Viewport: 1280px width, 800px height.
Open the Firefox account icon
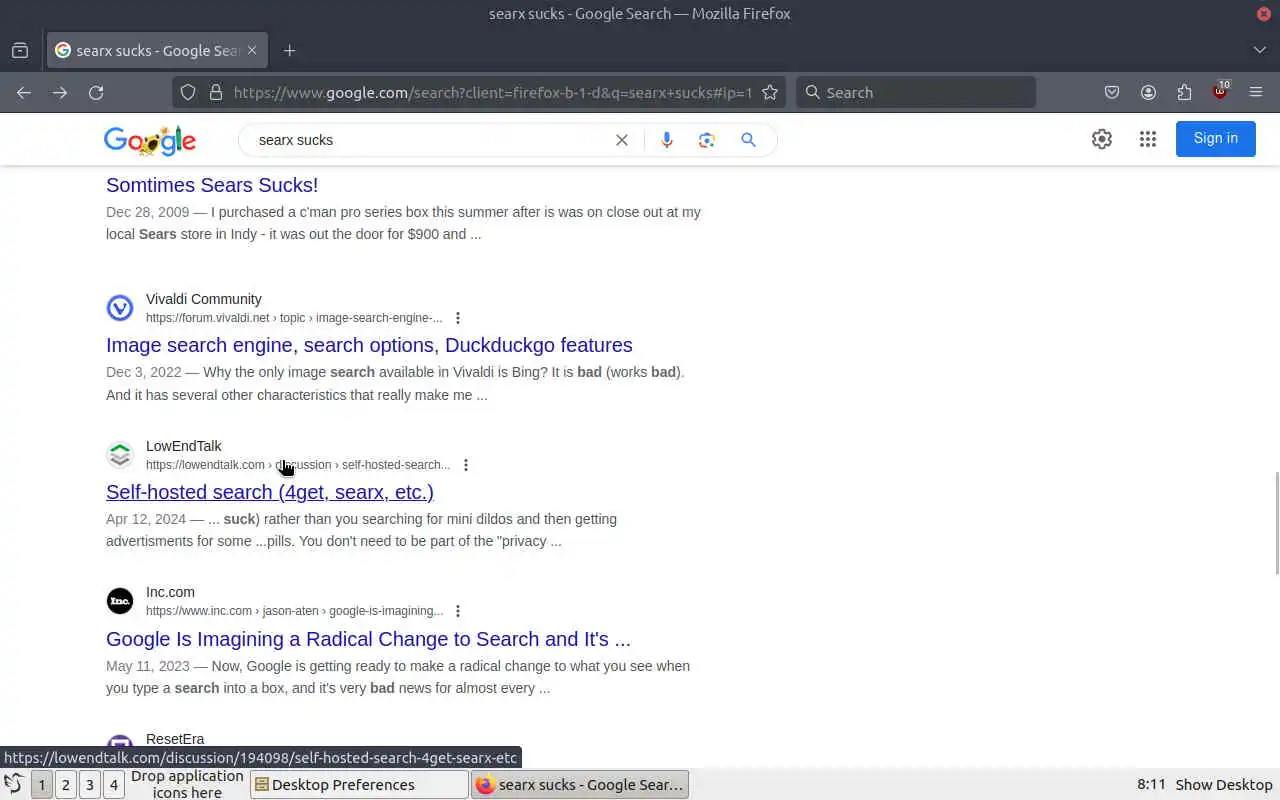[x=1148, y=92]
